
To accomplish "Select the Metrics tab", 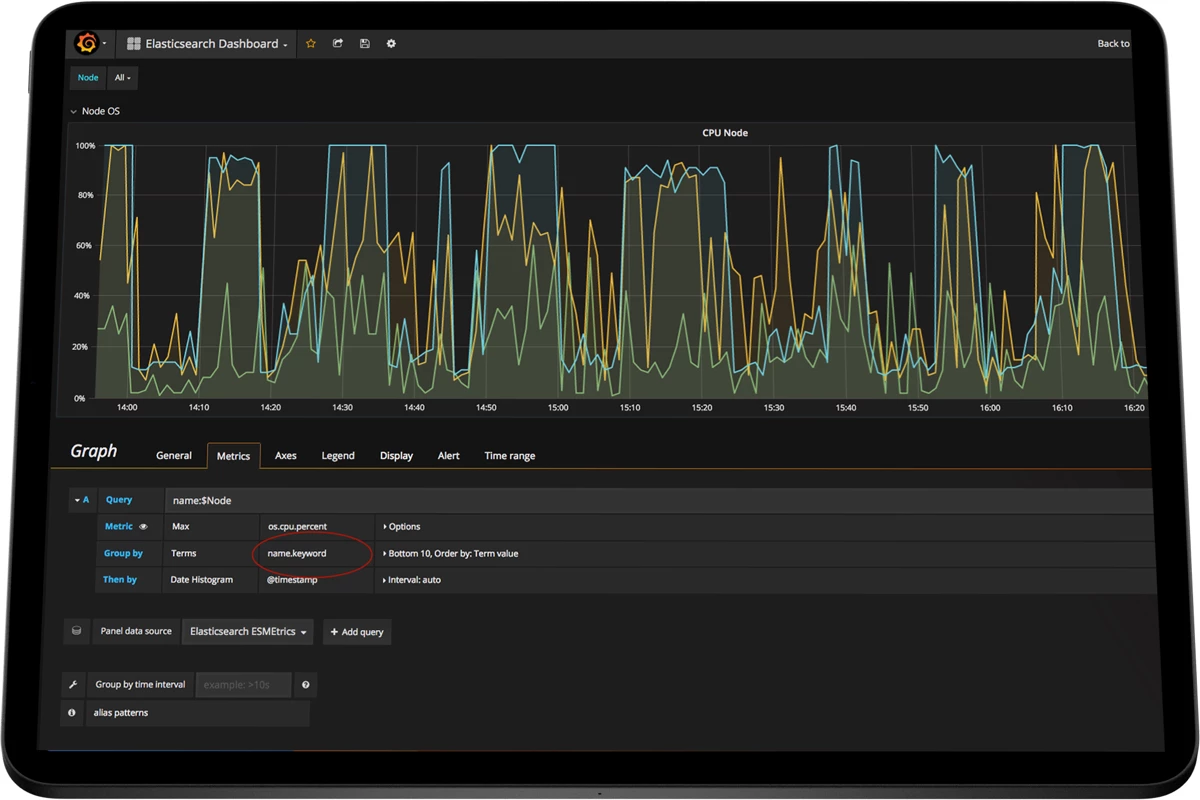I will tap(234, 456).
